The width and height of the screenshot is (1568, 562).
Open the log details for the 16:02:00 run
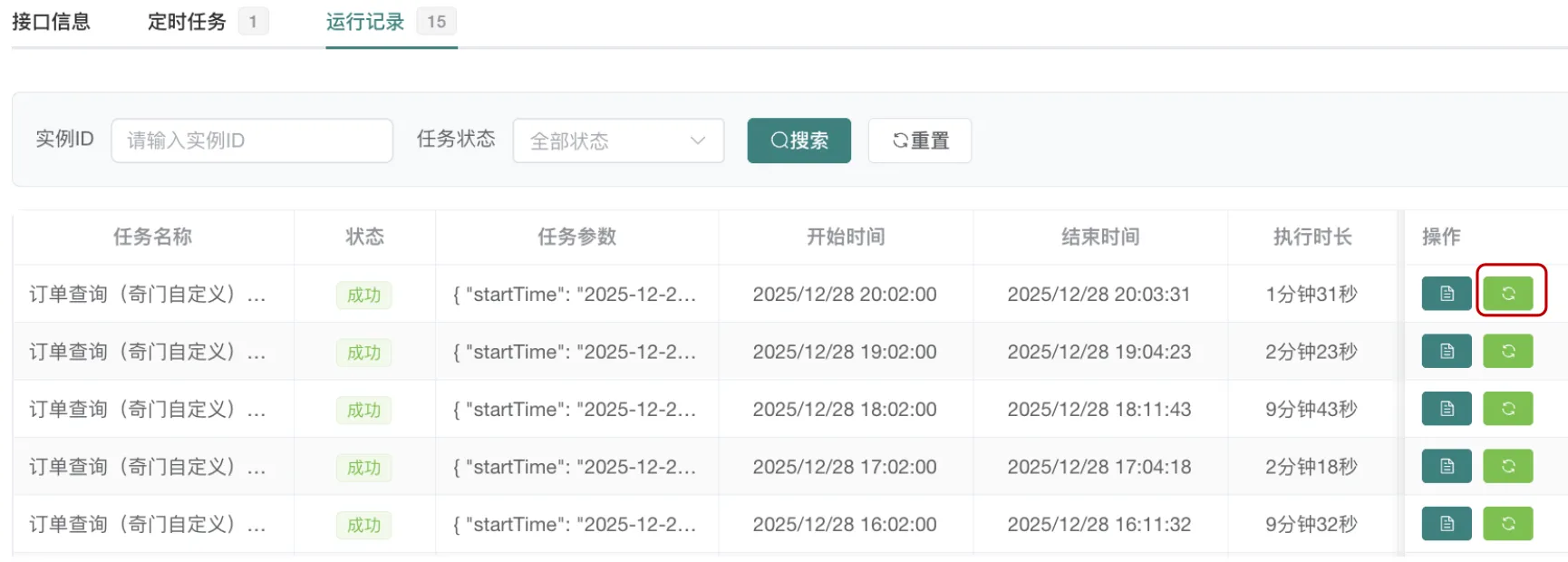[x=1447, y=524]
